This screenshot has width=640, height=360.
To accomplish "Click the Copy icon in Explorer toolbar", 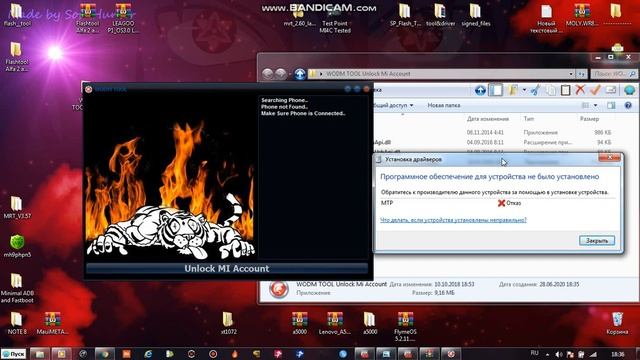I will point(551,90).
